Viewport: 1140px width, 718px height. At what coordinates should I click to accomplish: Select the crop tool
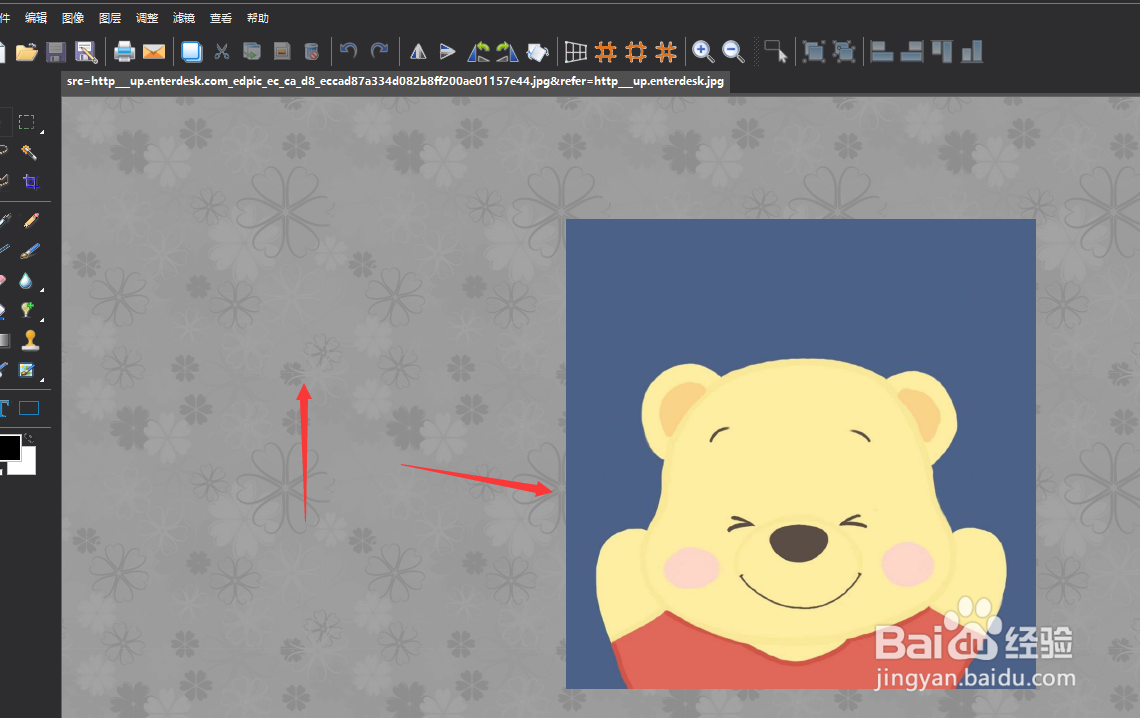[x=31, y=181]
